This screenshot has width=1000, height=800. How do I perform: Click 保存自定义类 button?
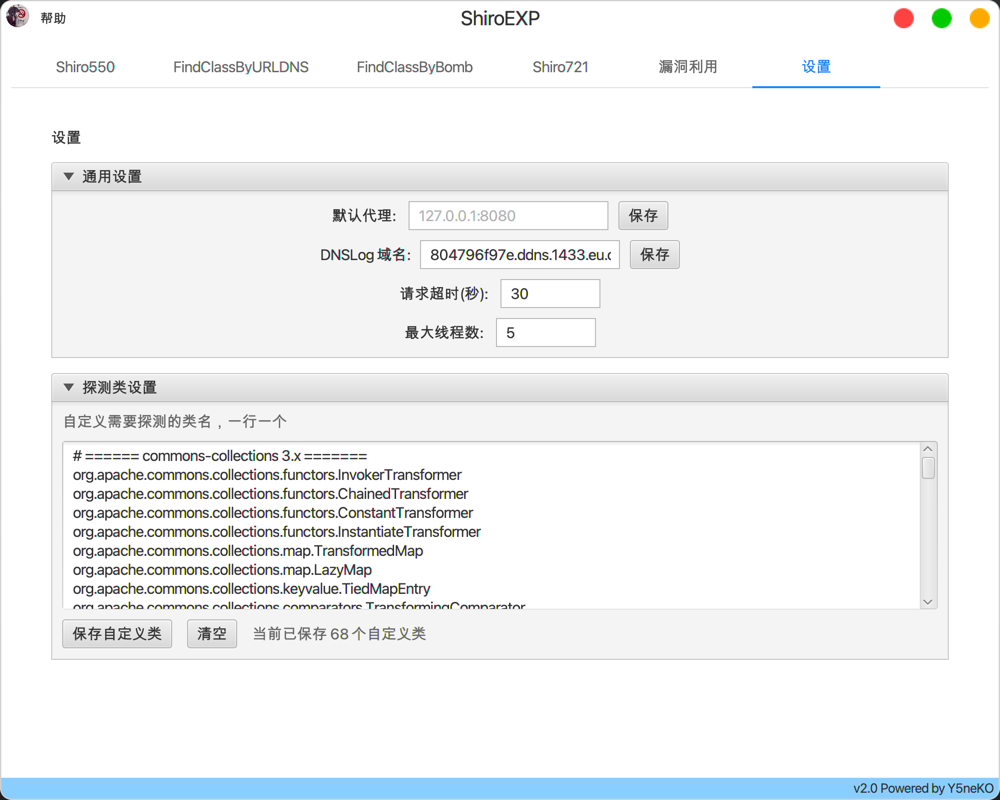coord(117,633)
